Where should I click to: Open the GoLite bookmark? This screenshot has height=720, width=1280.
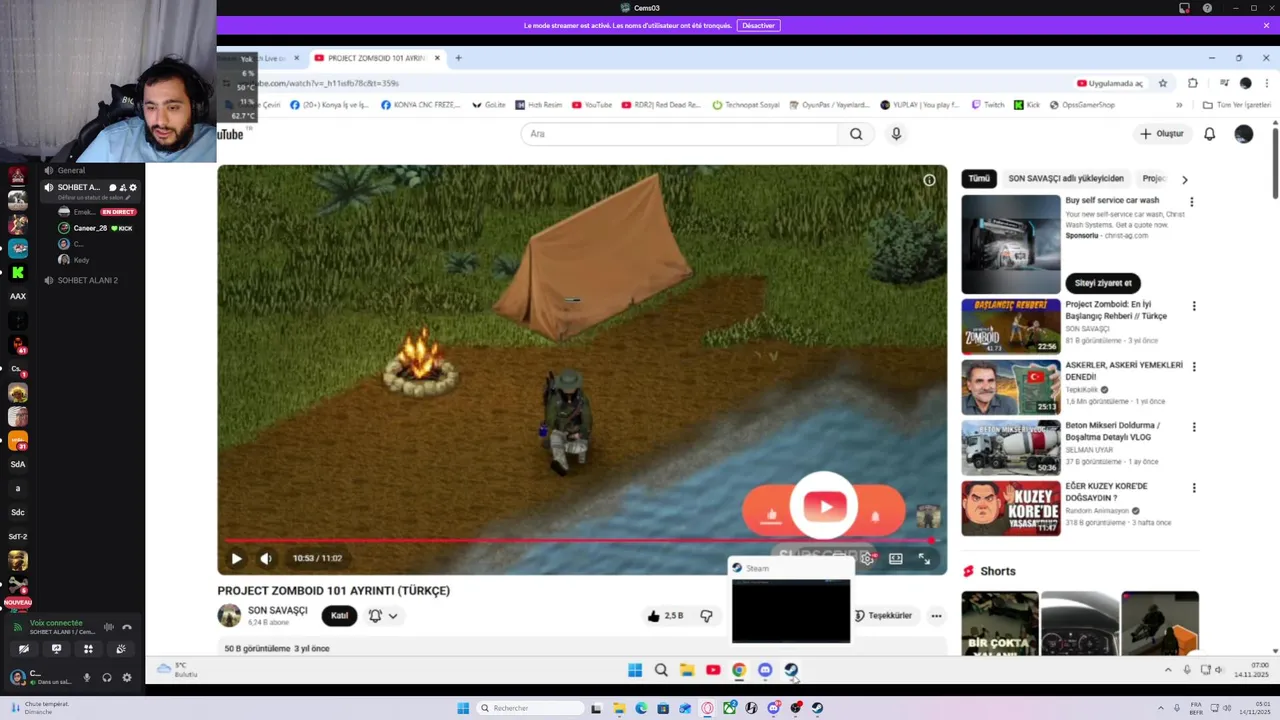489,105
